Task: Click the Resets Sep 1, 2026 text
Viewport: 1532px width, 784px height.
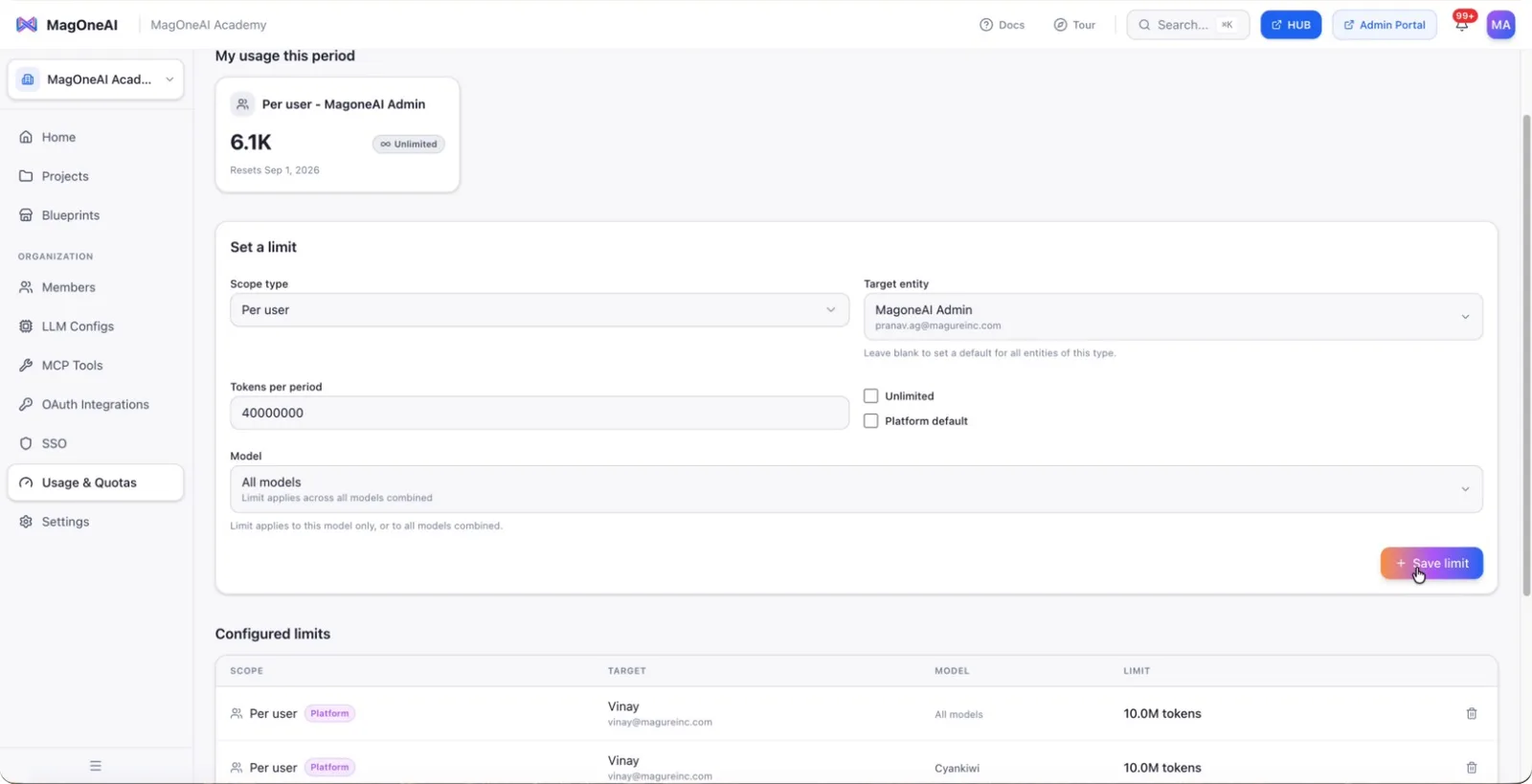Action: (275, 170)
